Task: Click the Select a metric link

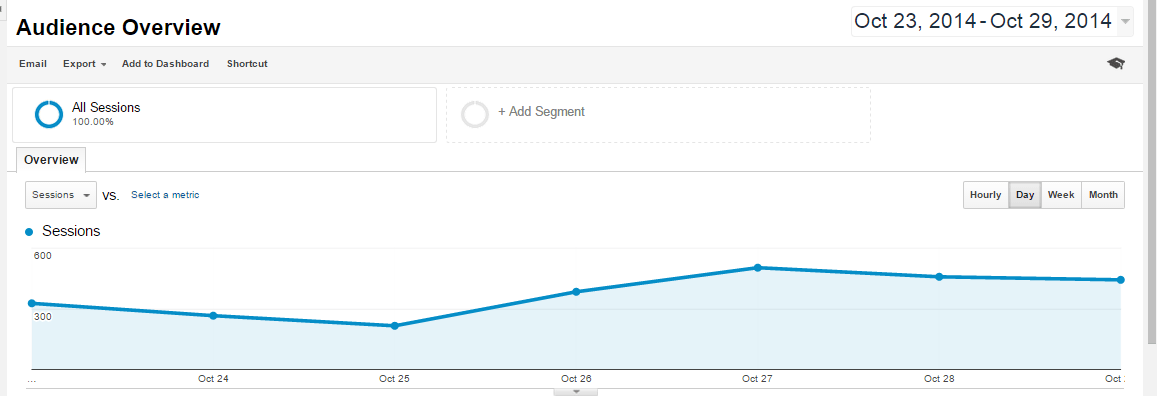Action: 165,195
